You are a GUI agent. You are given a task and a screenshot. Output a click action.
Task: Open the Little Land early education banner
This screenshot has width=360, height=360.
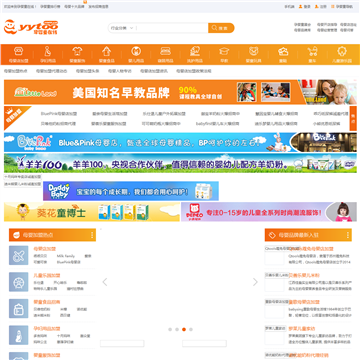(180, 92)
